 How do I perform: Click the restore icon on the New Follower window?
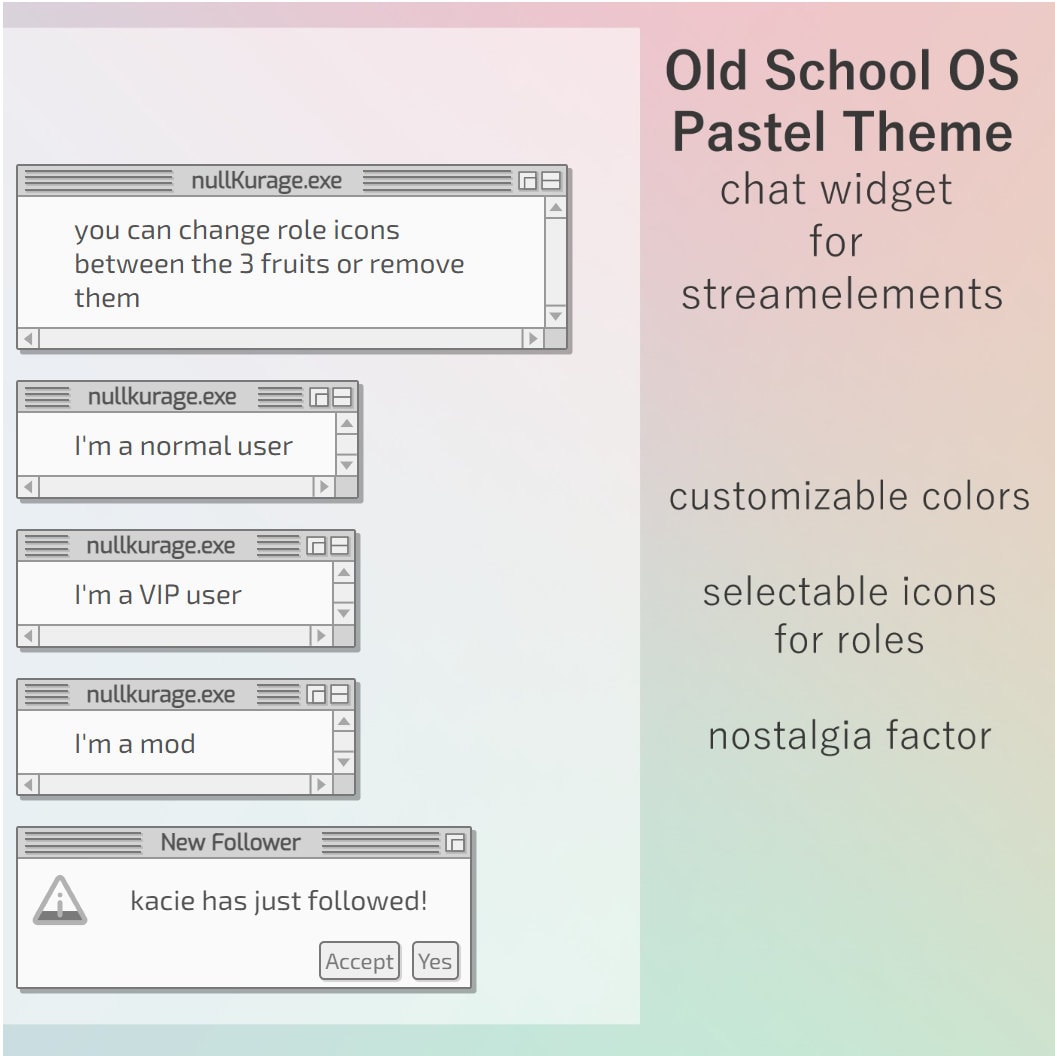click(x=455, y=844)
